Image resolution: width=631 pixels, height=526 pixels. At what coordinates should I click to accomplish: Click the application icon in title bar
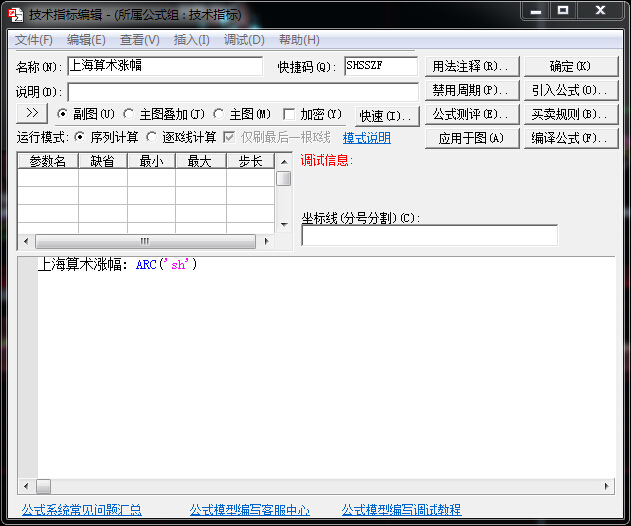(15, 15)
